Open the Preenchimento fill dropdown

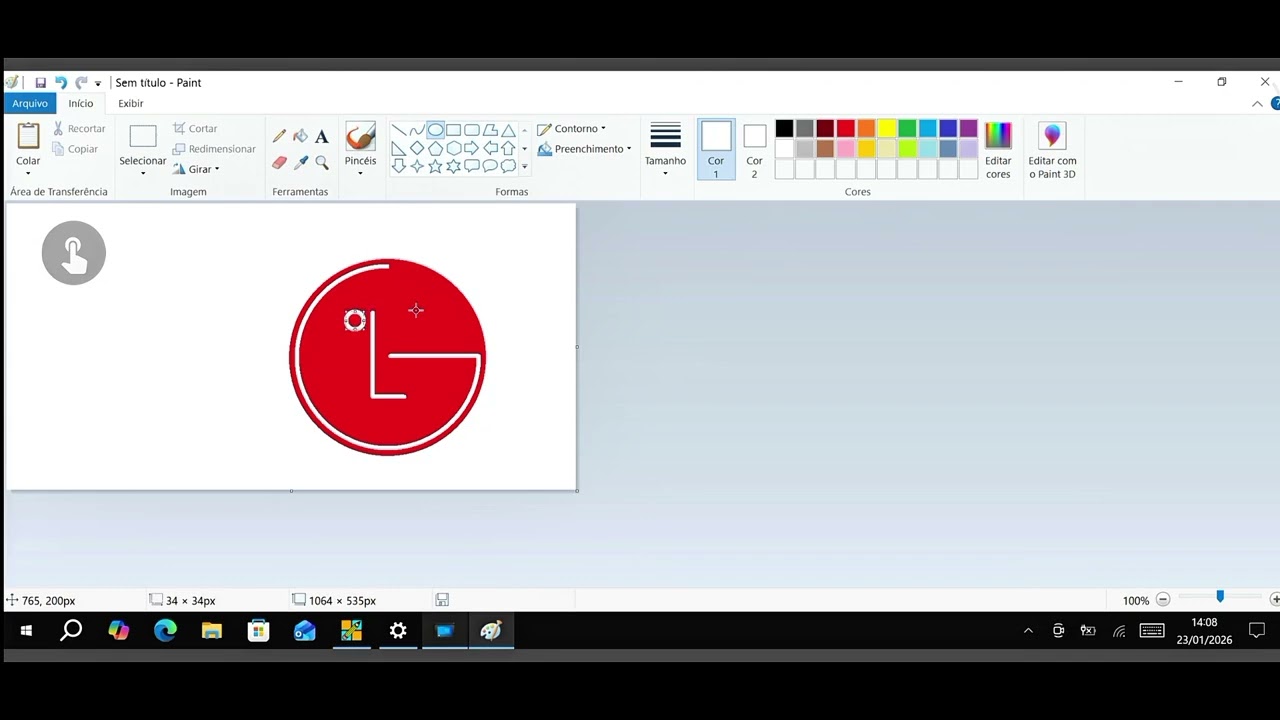point(585,149)
